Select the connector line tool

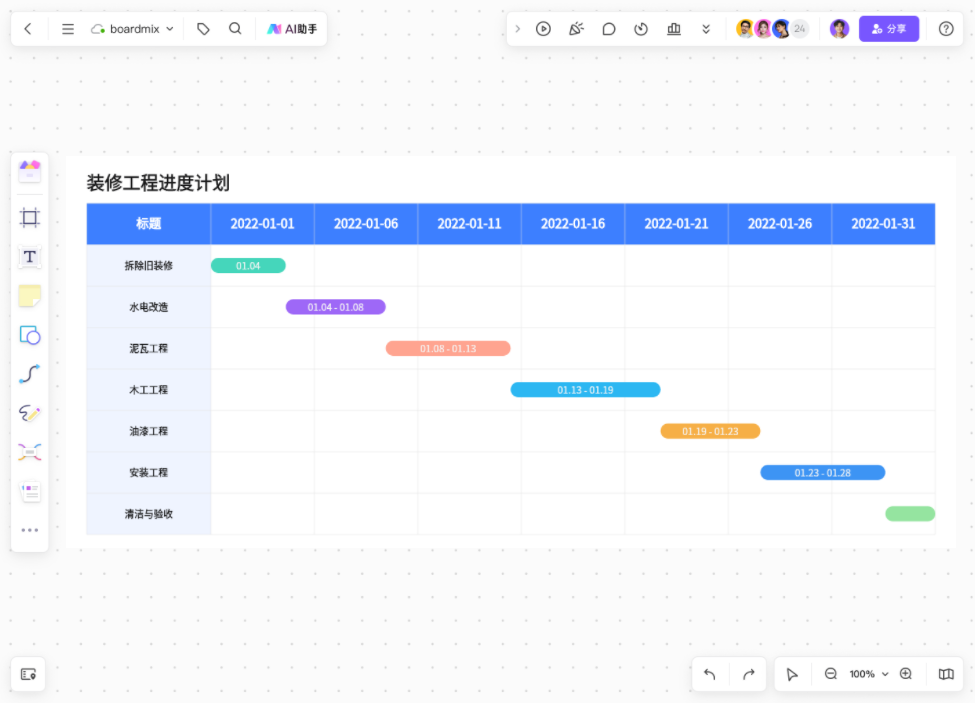click(30, 374)
